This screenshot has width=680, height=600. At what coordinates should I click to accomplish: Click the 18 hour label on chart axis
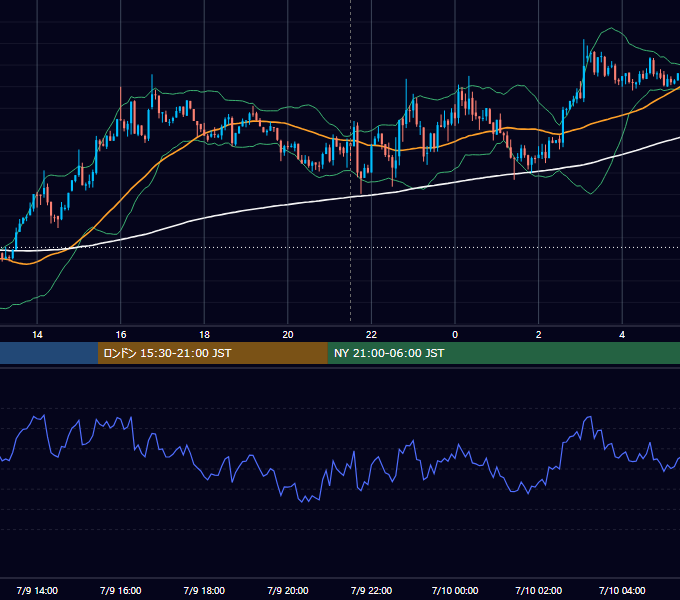pos(204,335)
